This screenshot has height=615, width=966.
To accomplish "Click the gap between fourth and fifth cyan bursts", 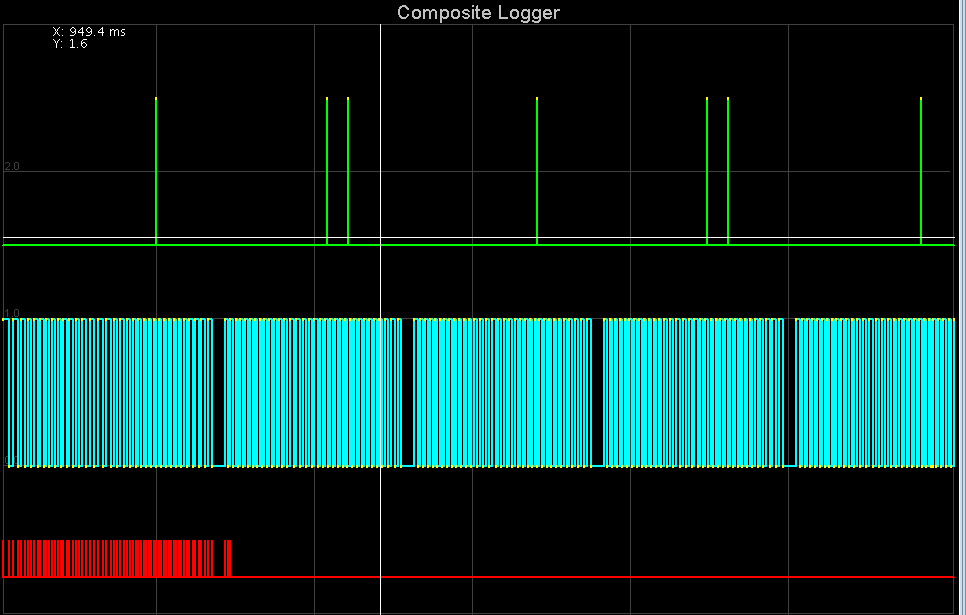I will coord(789,393).
